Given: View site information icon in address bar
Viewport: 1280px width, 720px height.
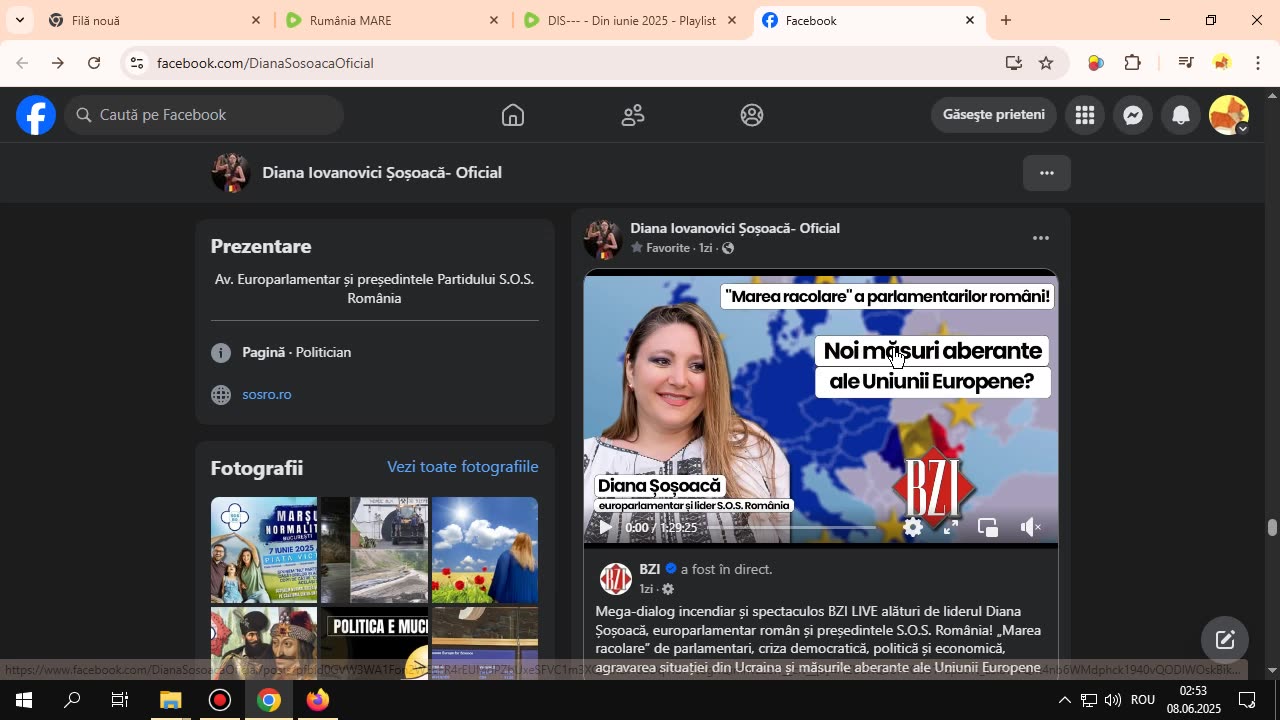Looking at the screenshot, I should pos(137,63).
